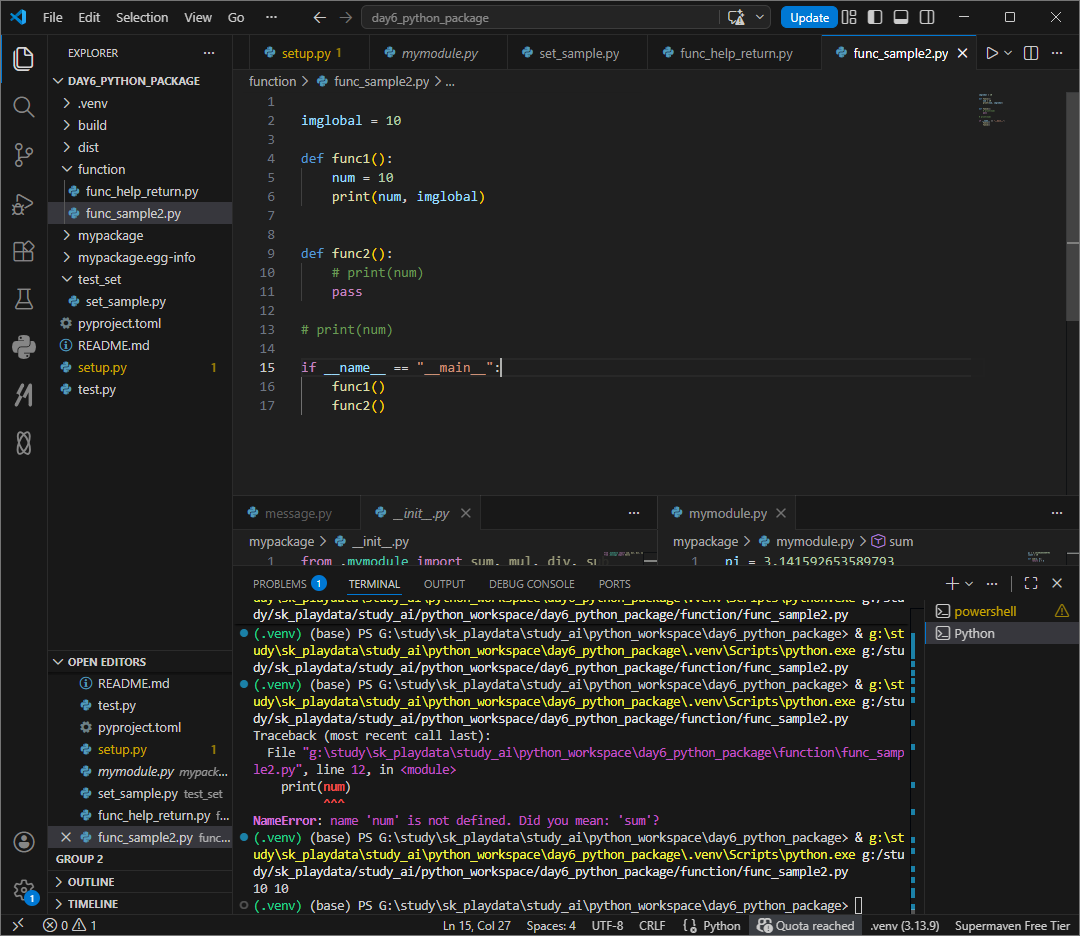The width and height of the screenshot is (1080, 936).
Task: Open the View menu
Action: coord(198,17)
